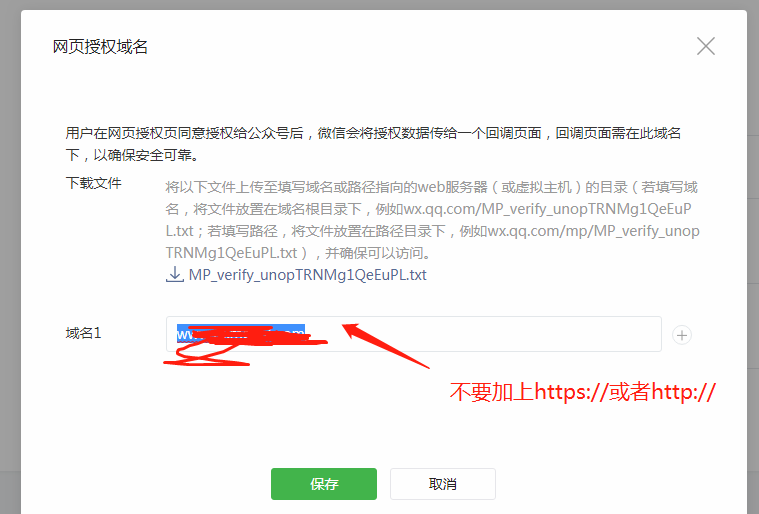Click the 网页授权域名 dialog title
Screen dimensions: 759x514
point(100,47)
